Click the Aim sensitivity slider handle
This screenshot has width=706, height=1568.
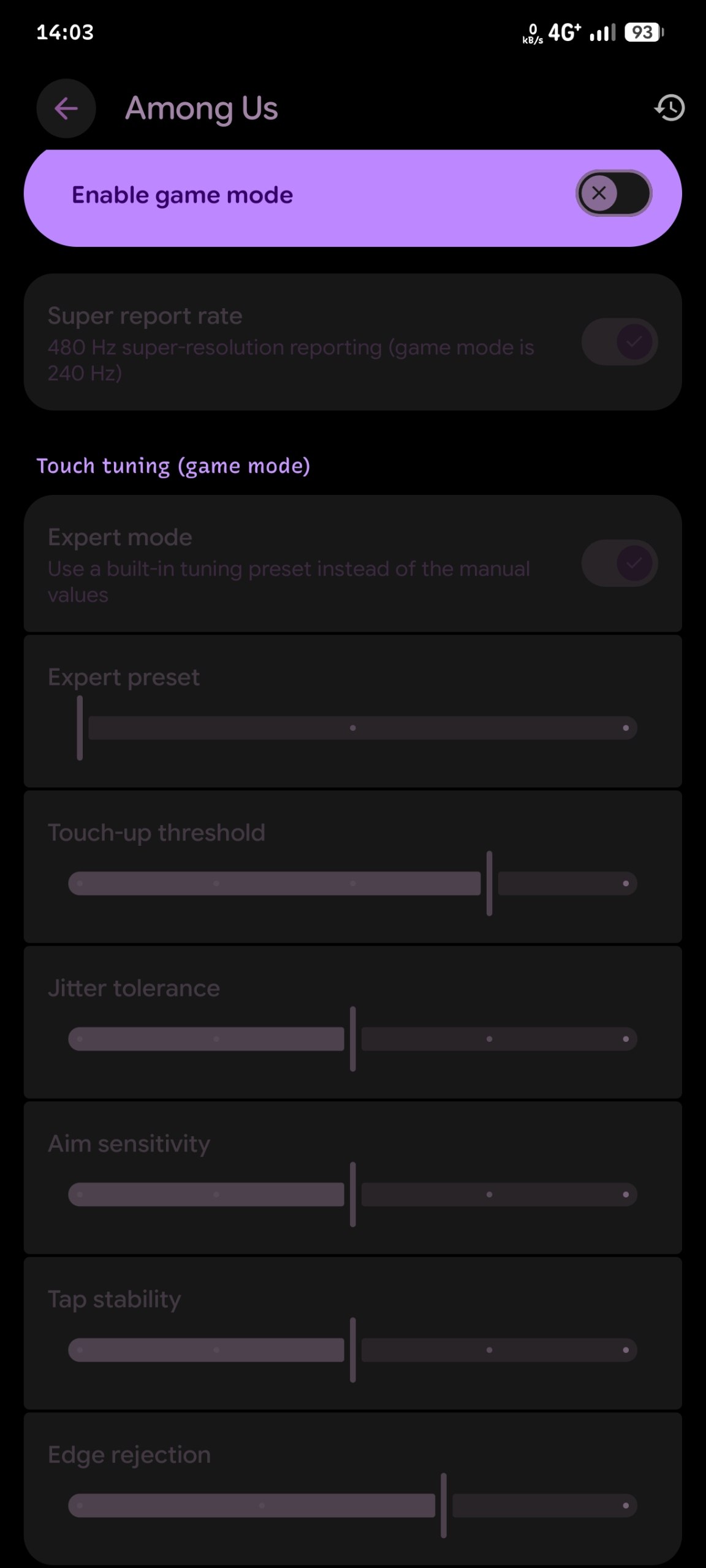(x=353, y=1194)
